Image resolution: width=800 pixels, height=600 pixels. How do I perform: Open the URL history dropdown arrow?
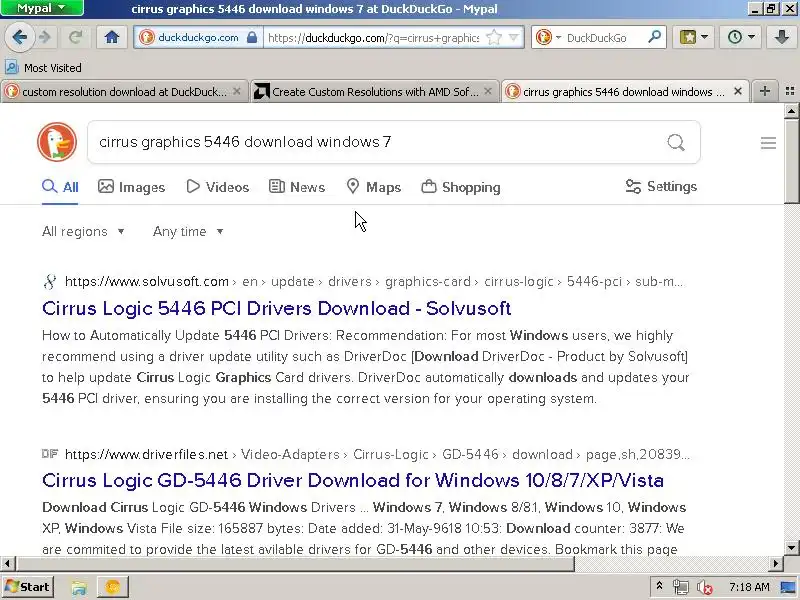point(514,38)
